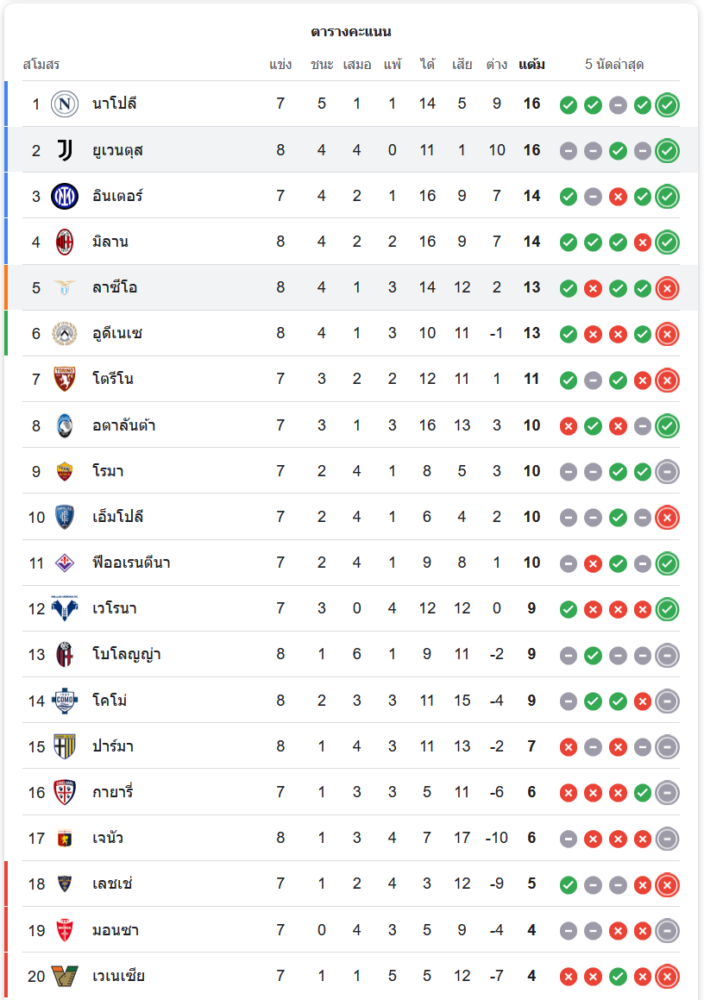Image resolution: width=704 pixels, height=1000 pixels.
Task: Open the โบโลญญ่า team name link
Action: click(126, 655)
